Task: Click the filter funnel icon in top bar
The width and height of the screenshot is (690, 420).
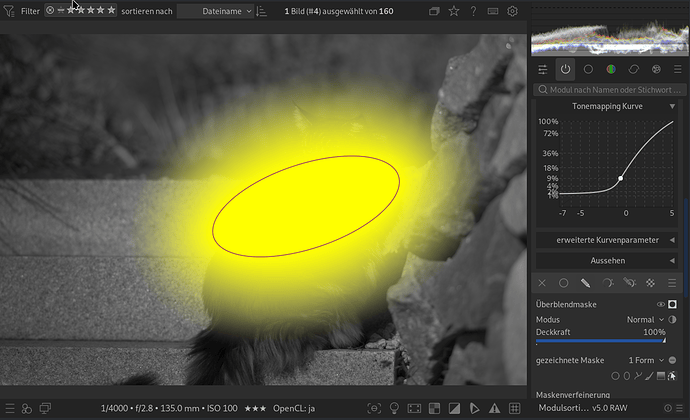Action: [10, 11]
